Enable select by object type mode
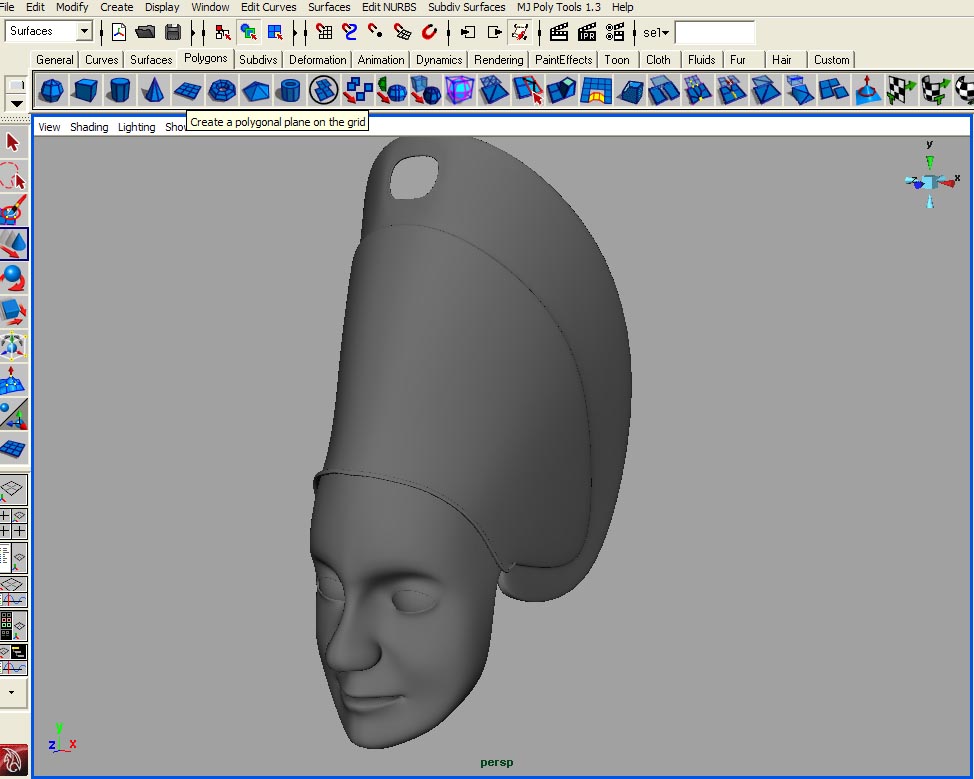Viewport: 974px width, 779px height. coord(248,32)
